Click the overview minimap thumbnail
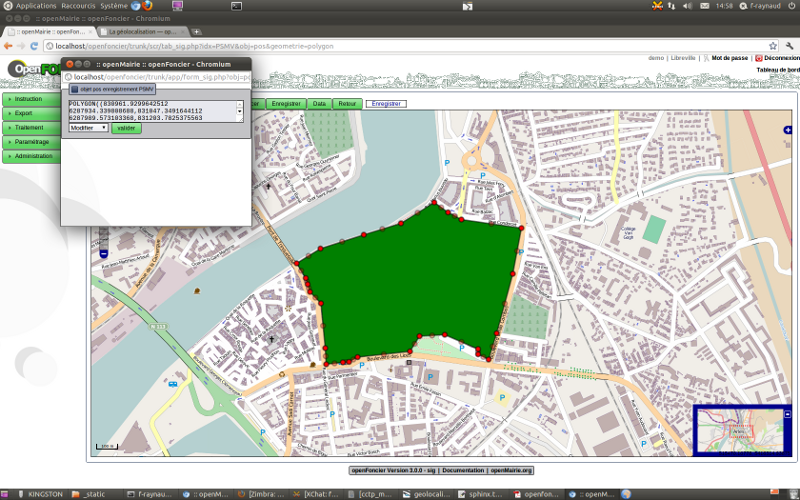The image size is (800, 500). (x=740, y=428)
